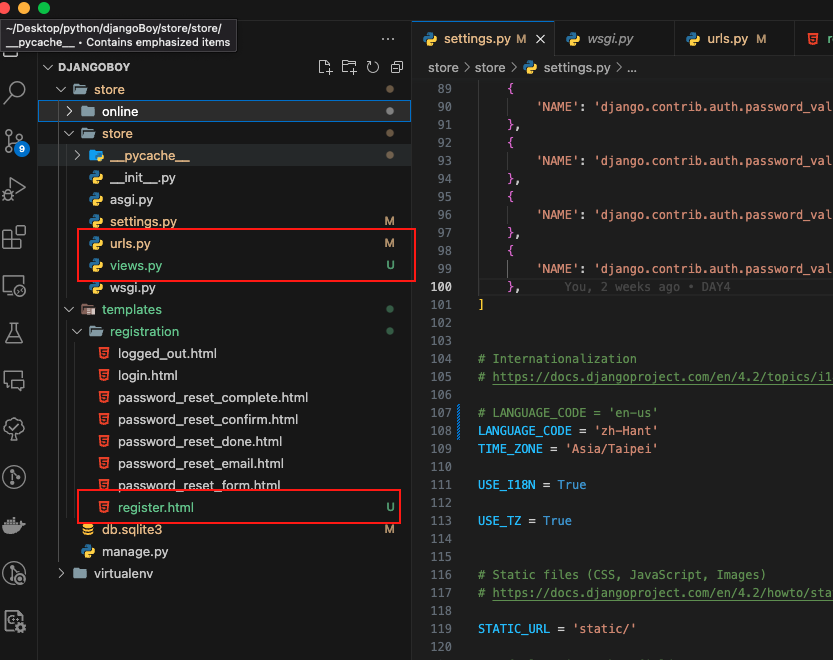Click the second 'store' breadcrumb segment
The image size is (833, 660).
(x=489, y=67)
